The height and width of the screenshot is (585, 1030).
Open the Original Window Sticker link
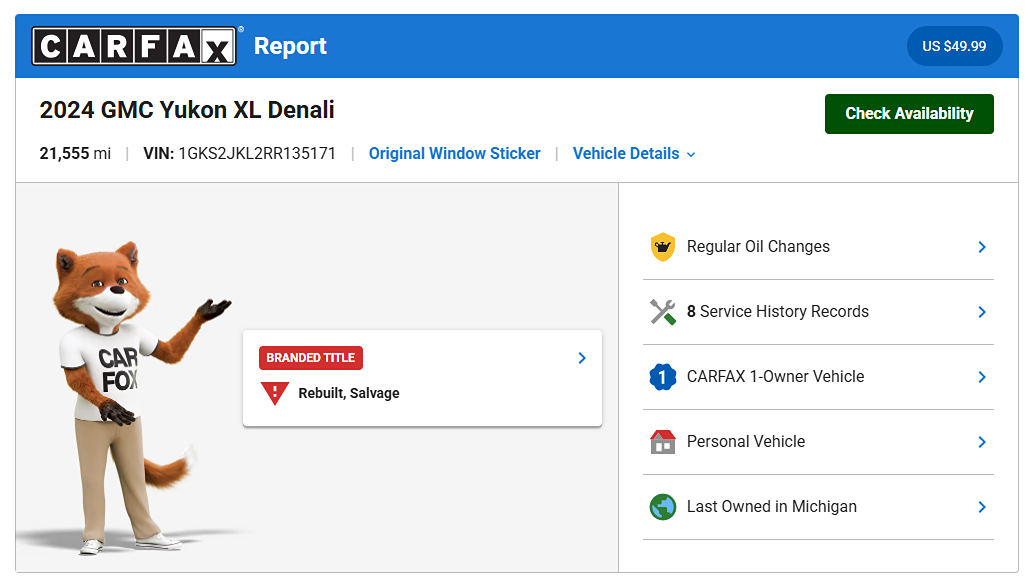(x=455, y=154)
